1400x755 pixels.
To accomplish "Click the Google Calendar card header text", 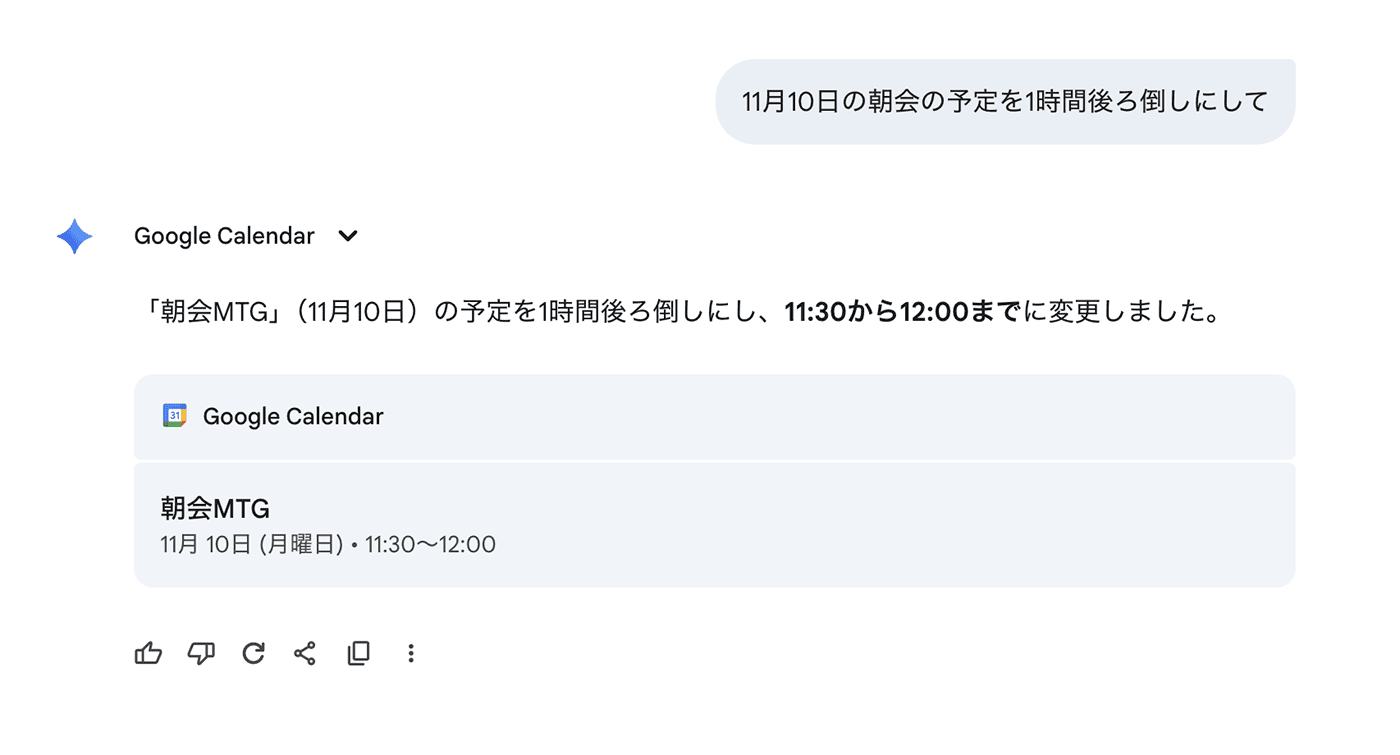I will pyautogui.click(x=293, y=416).
